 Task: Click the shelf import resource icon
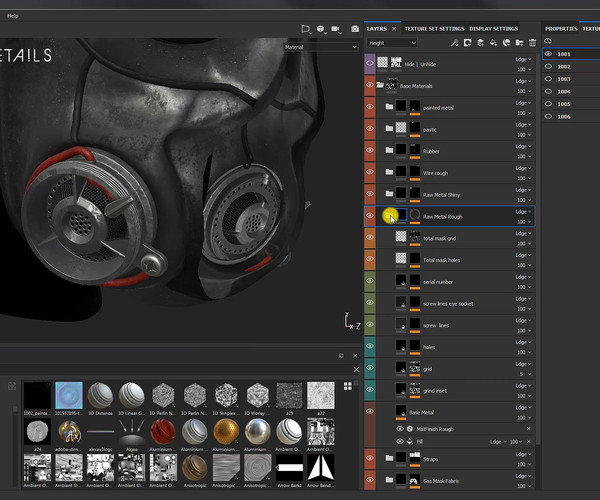point(12,386)
